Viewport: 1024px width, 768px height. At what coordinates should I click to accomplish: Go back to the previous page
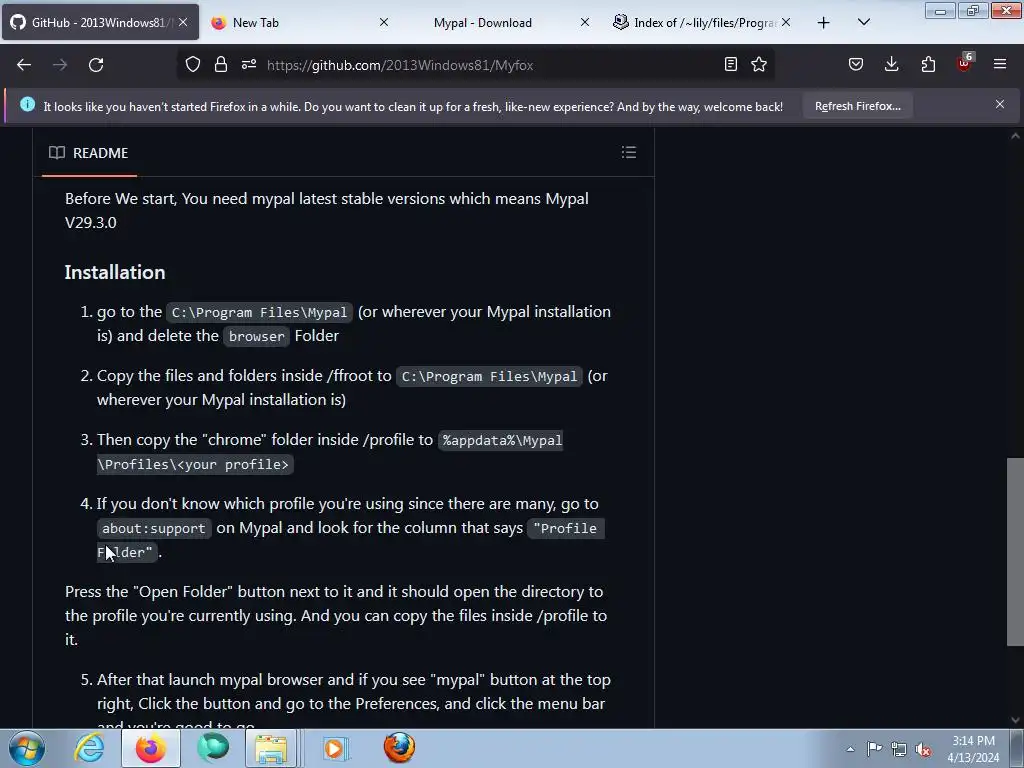pos(24,65)
